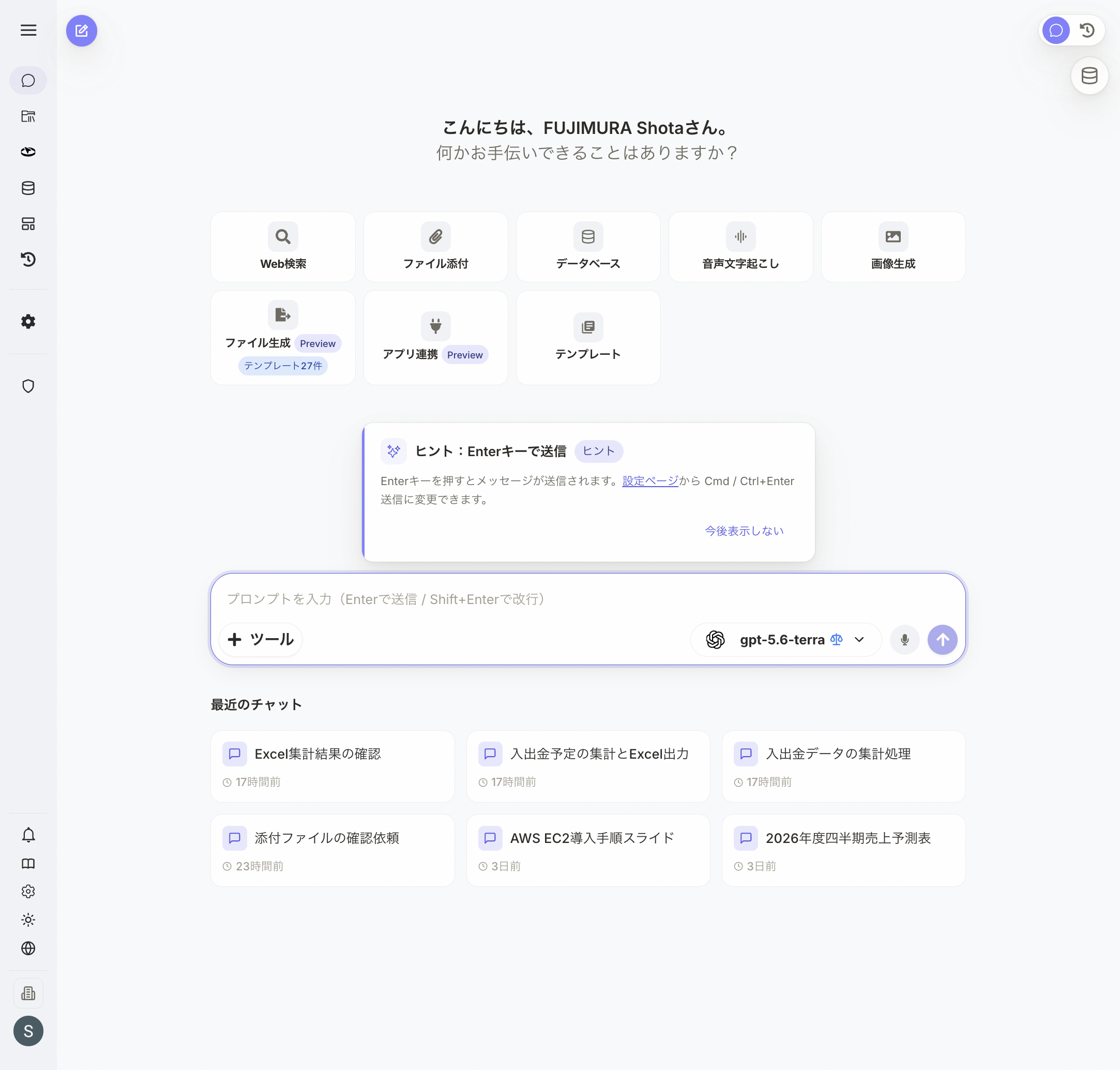Screen dimensions: 1120x1070
Task: Open the outlined gear settings icon near the bottom
Action: [28, 892]
